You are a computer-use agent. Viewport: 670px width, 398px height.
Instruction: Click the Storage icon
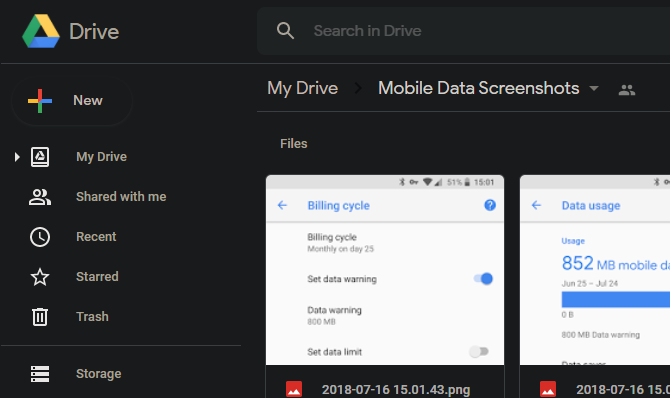(40, 374)
